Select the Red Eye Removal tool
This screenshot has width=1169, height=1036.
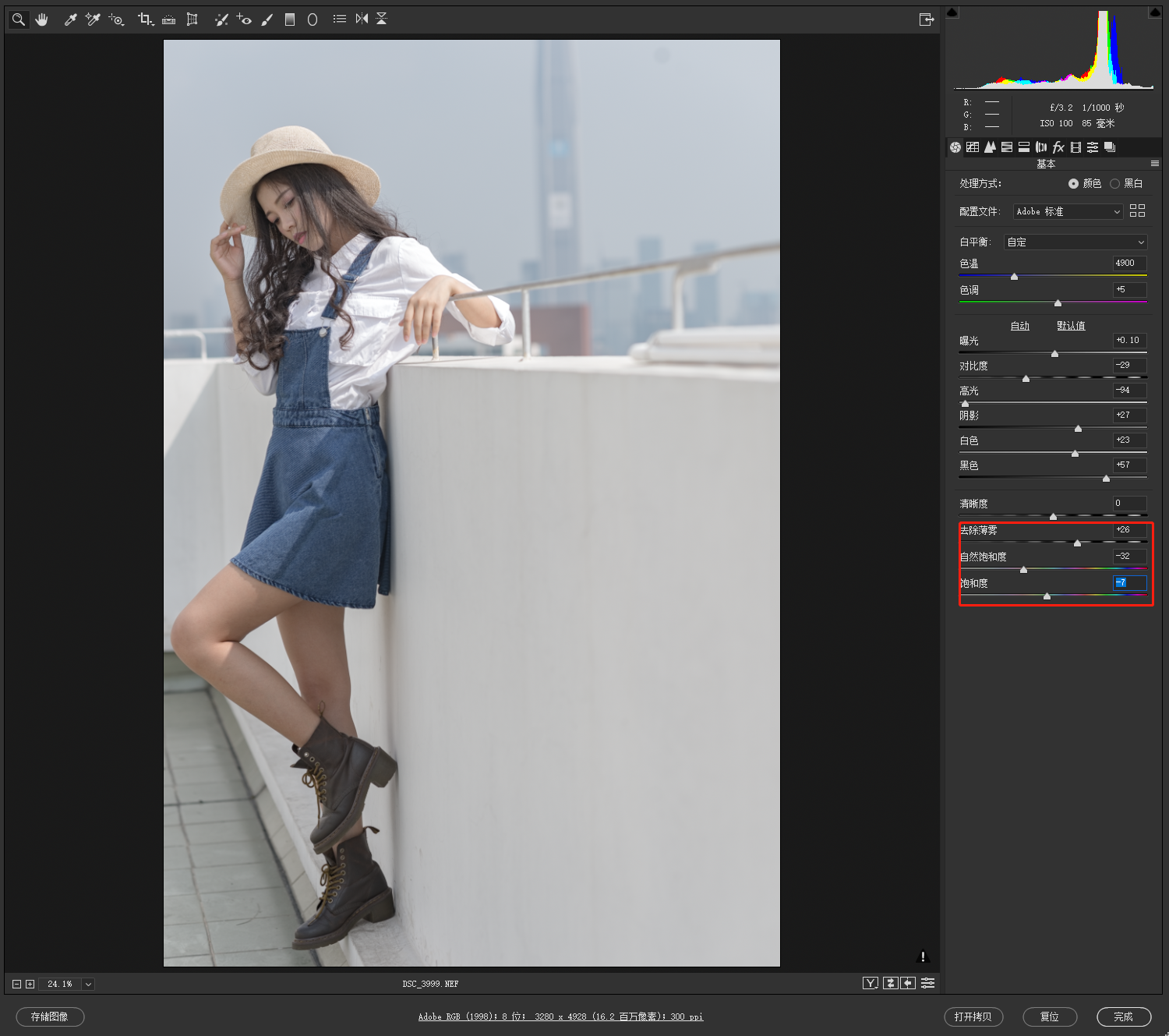[244, 19]
